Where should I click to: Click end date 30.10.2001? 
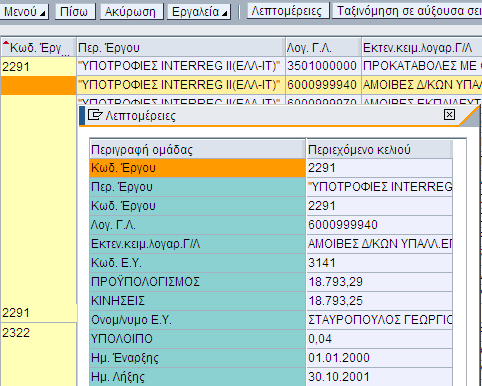coord(379,377)
